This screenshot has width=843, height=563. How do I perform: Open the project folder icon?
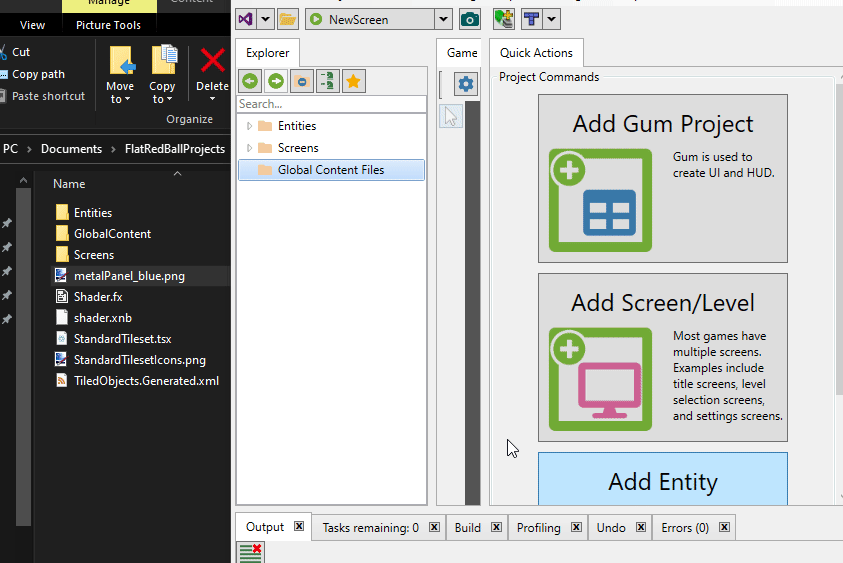[x=288, y=19]
